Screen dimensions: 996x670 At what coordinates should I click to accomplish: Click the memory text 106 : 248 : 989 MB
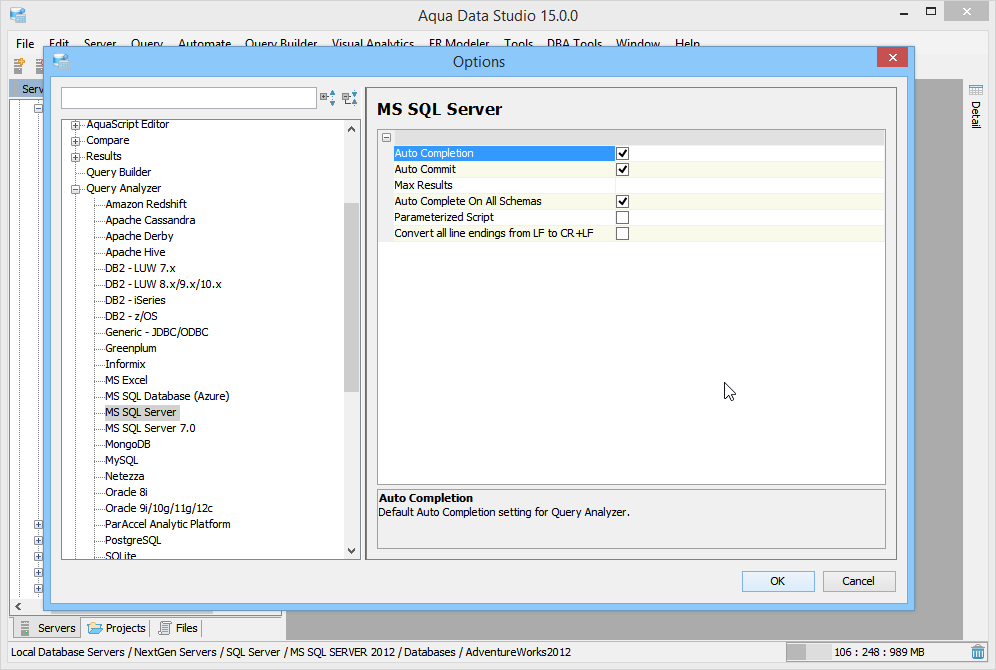click(879, 652)
